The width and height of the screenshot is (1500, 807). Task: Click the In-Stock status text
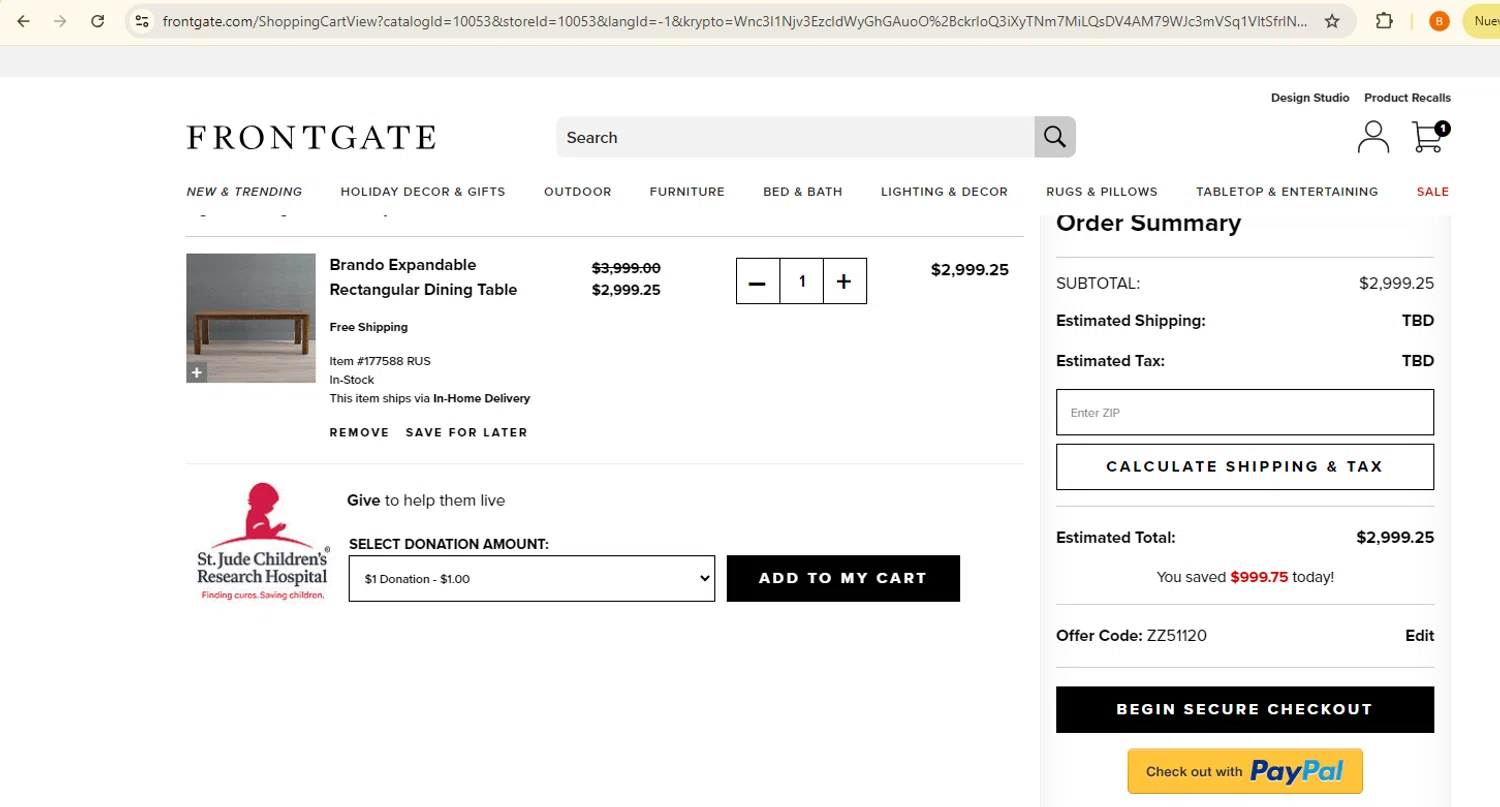352,380
